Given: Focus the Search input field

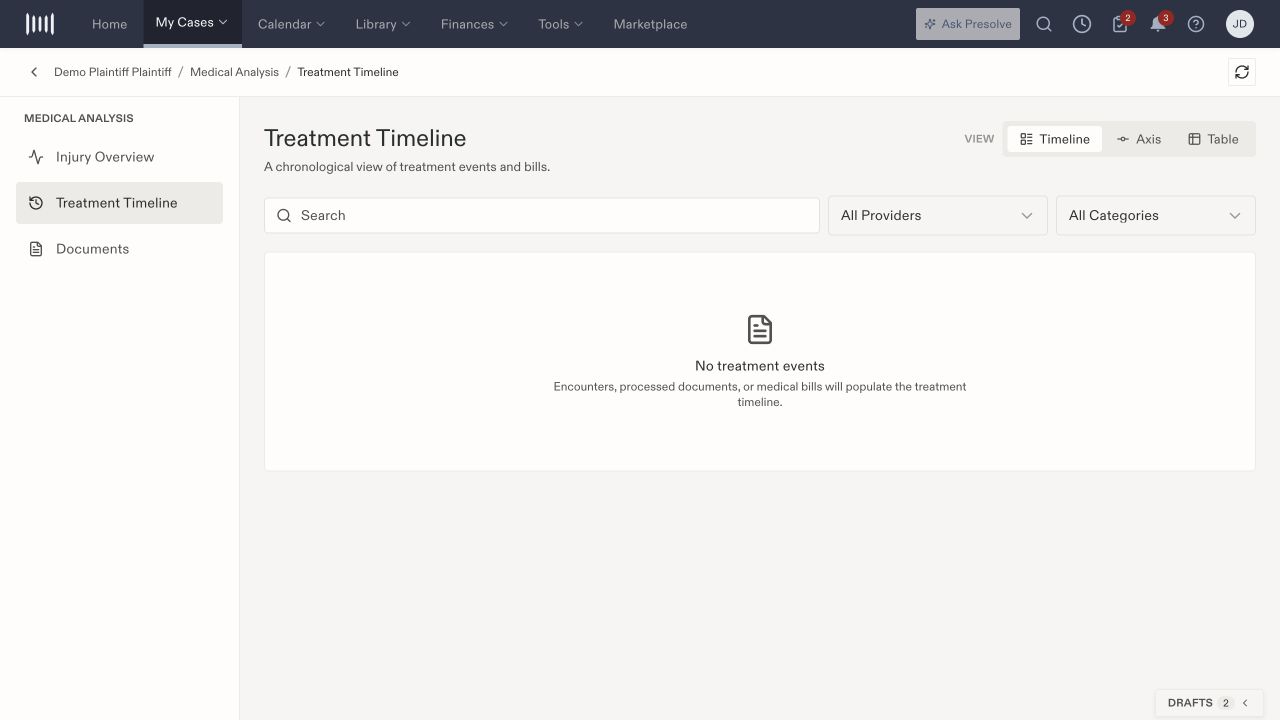Looking at the screenshot, I should coord(542,215).
